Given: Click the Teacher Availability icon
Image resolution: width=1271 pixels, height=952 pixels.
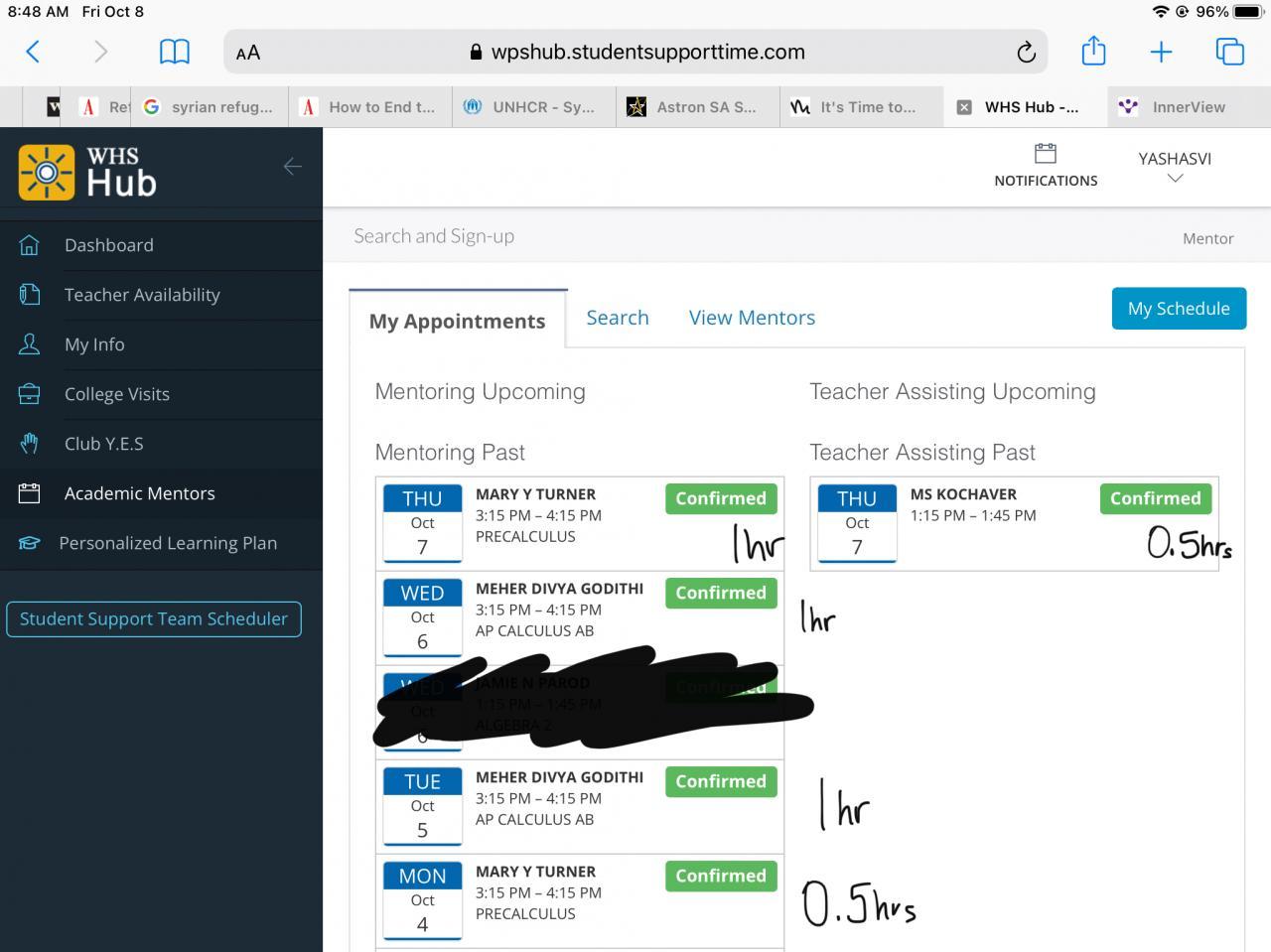Looking at the screenshot, I should point(30,295).
